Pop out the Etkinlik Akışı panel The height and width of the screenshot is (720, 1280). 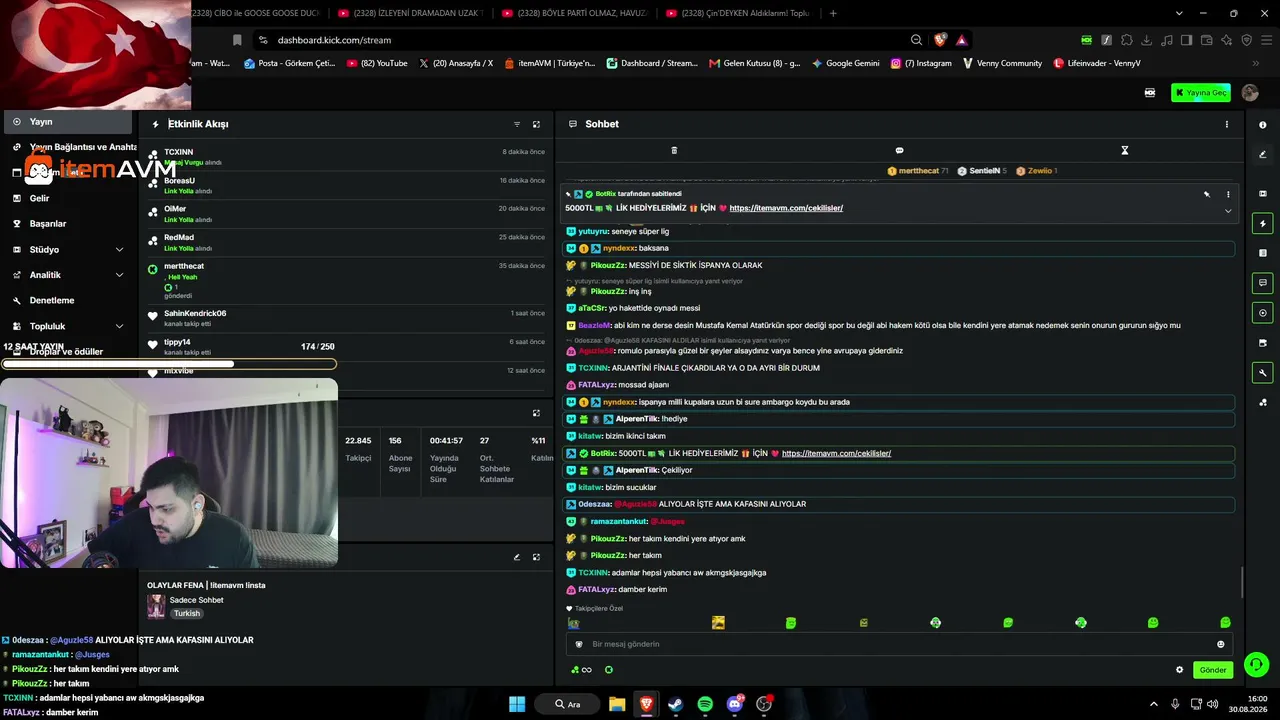pyautogui.click(x=536, y=124)
